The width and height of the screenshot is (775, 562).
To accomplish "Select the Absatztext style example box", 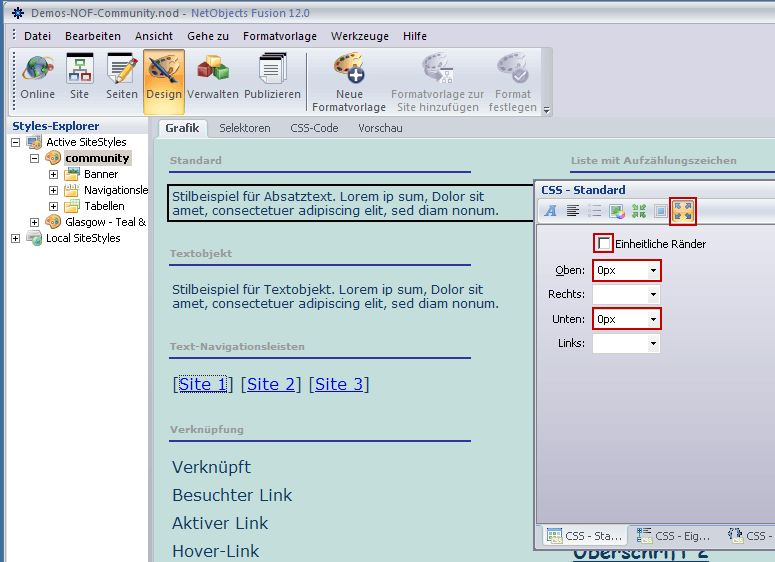I will pos(350,203).
